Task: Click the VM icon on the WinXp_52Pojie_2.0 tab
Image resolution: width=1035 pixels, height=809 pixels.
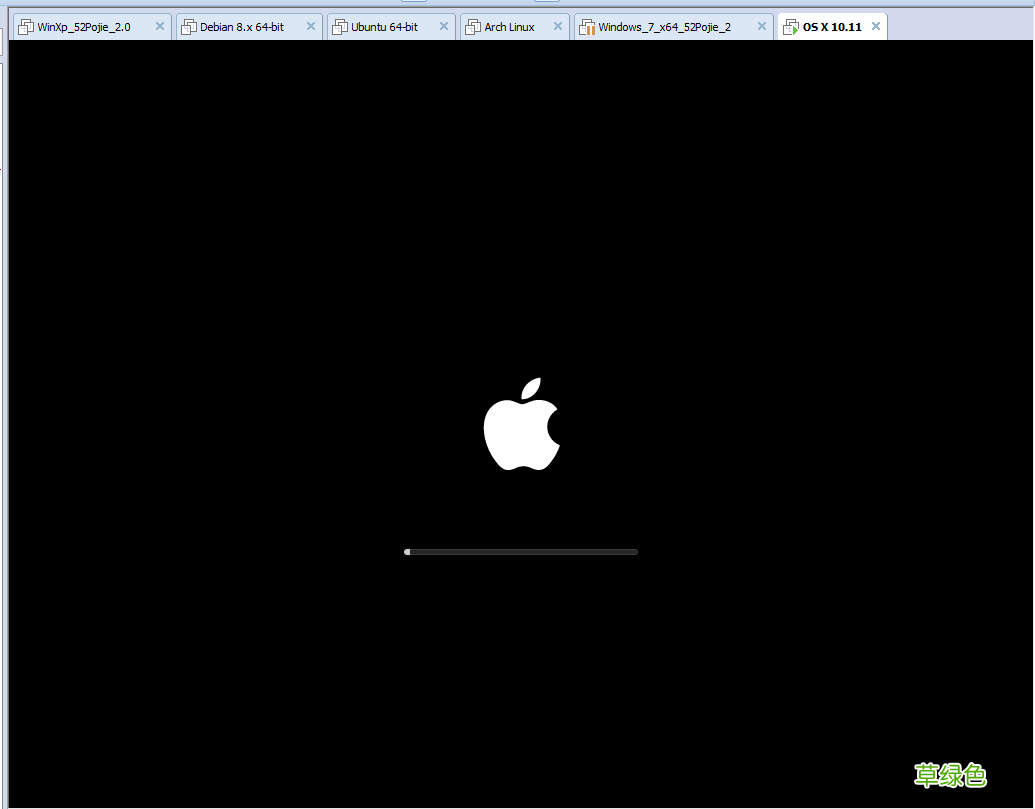Action: (26, 26)
